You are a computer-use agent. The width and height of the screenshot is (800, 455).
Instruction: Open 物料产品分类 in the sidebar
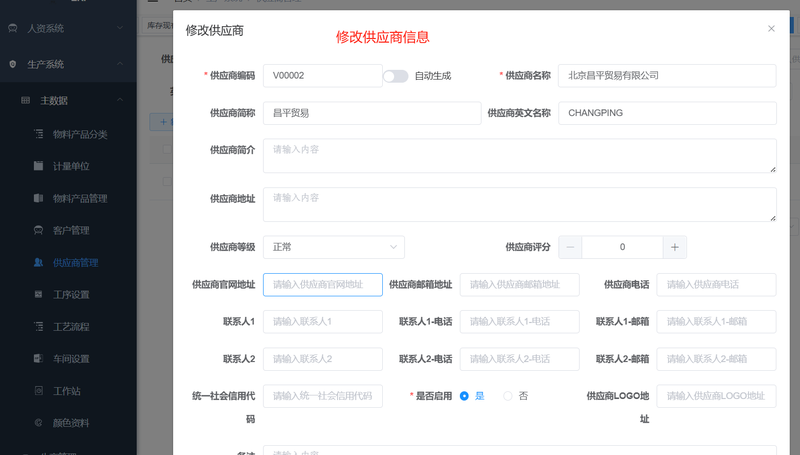80,134
